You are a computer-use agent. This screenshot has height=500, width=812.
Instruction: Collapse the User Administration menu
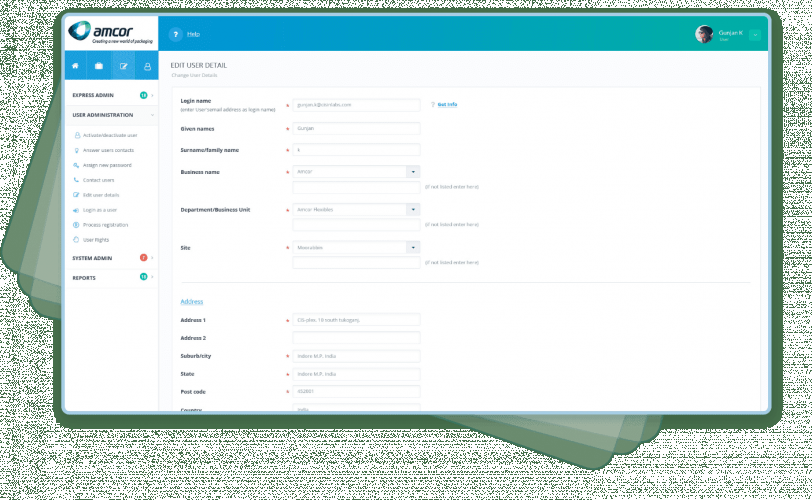click(111, 115)
